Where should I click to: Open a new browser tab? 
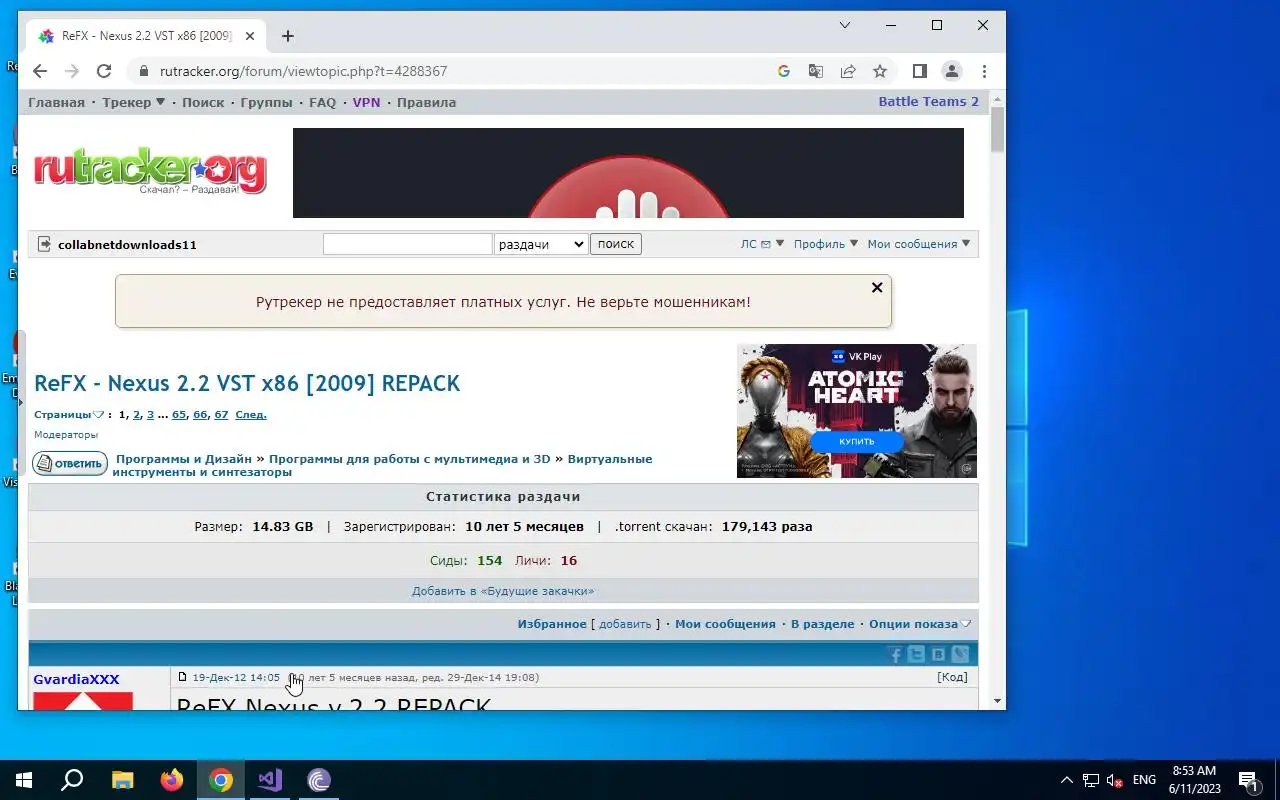pyautogui.click(x=288, y=36)
